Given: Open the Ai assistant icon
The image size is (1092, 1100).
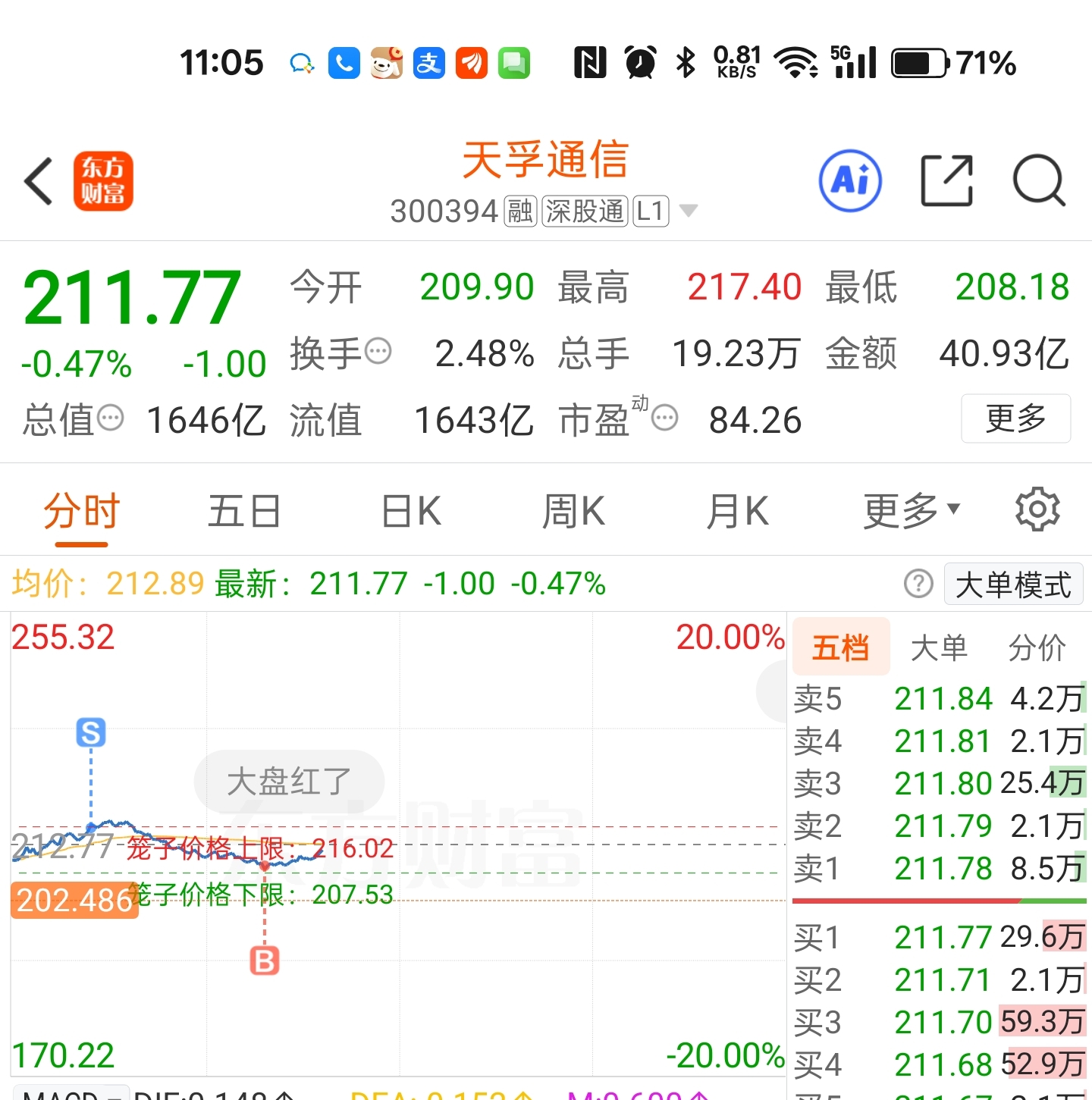Looking at the screenshot, I should (850, 181).
